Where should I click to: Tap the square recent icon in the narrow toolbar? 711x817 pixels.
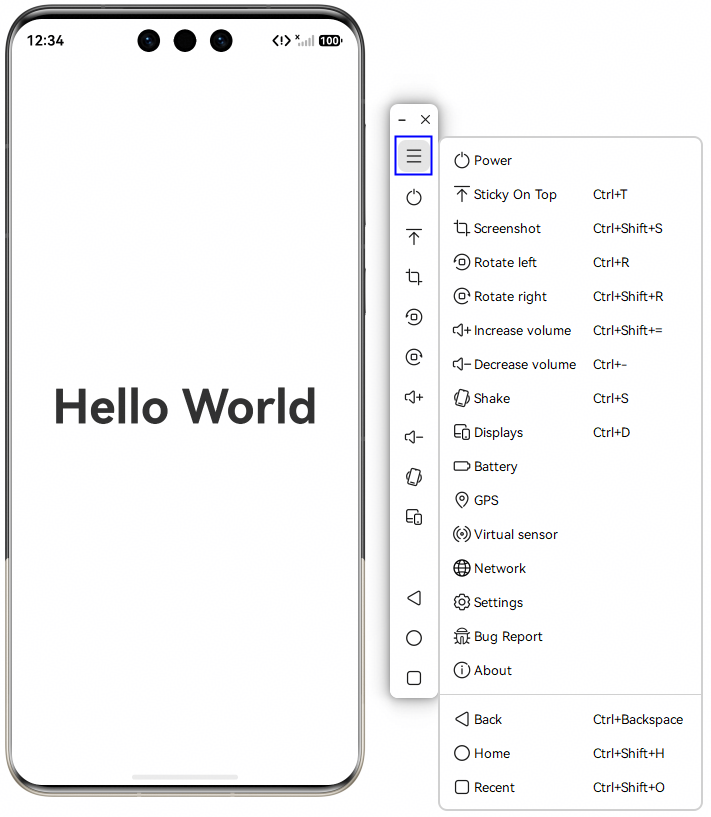(413, 678)
